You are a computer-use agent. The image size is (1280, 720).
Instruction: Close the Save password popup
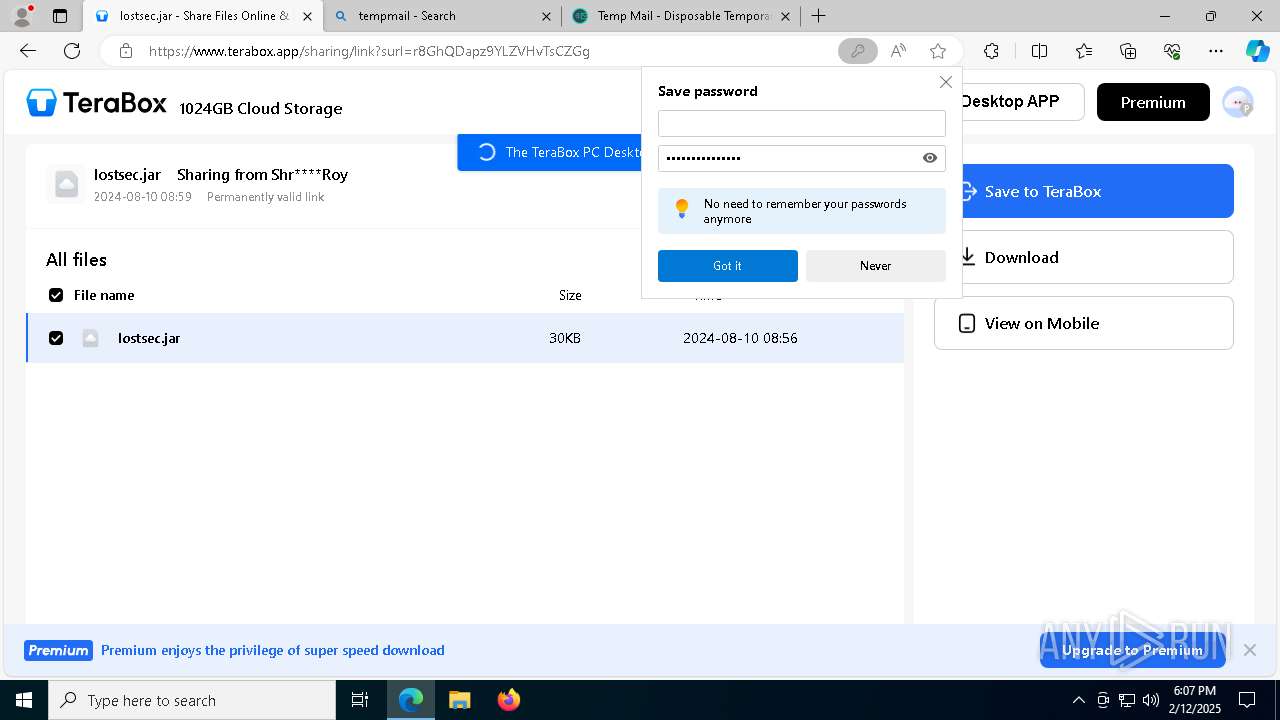(x=945, y=82)
